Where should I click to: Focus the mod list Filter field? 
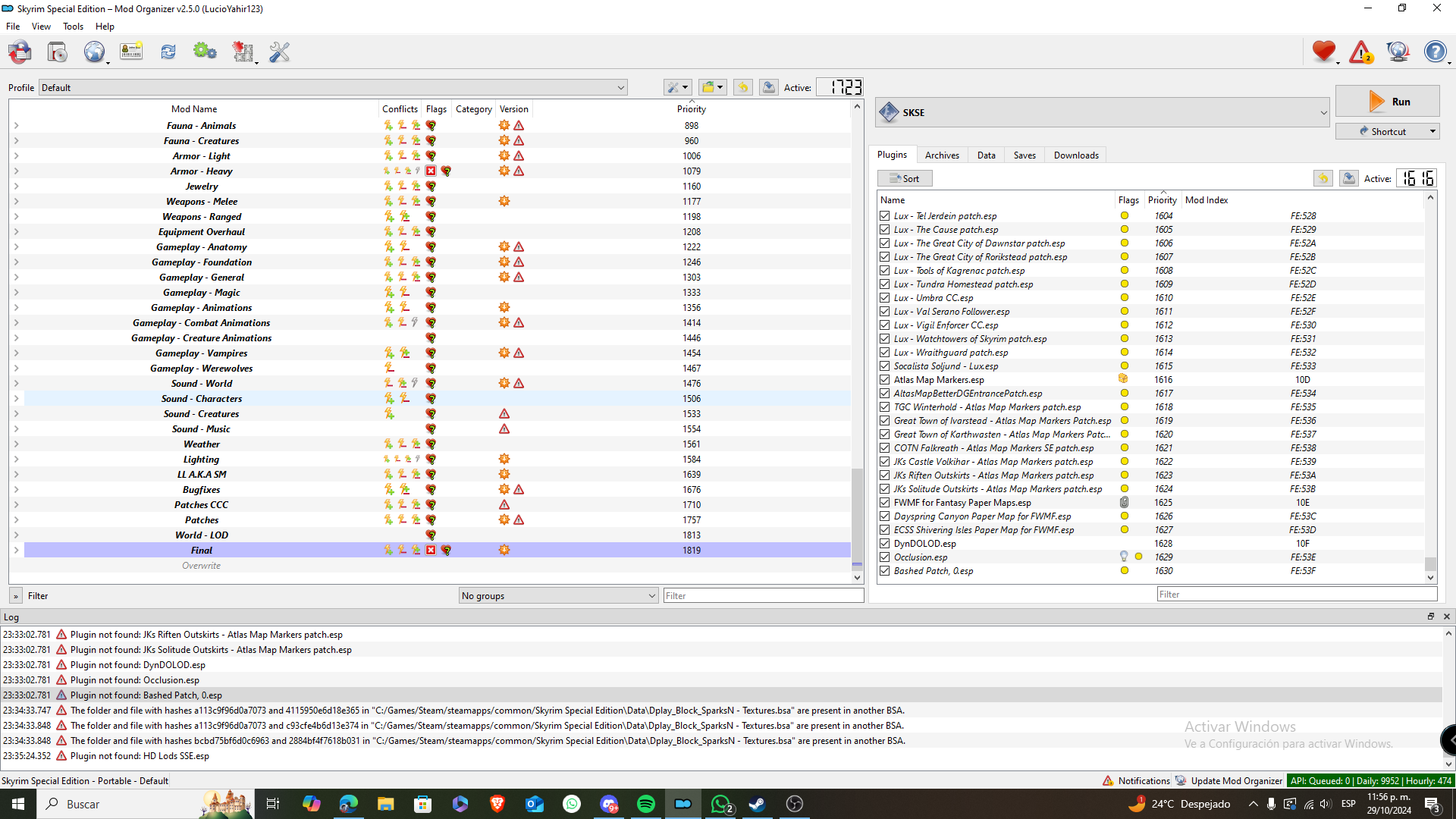764,596
